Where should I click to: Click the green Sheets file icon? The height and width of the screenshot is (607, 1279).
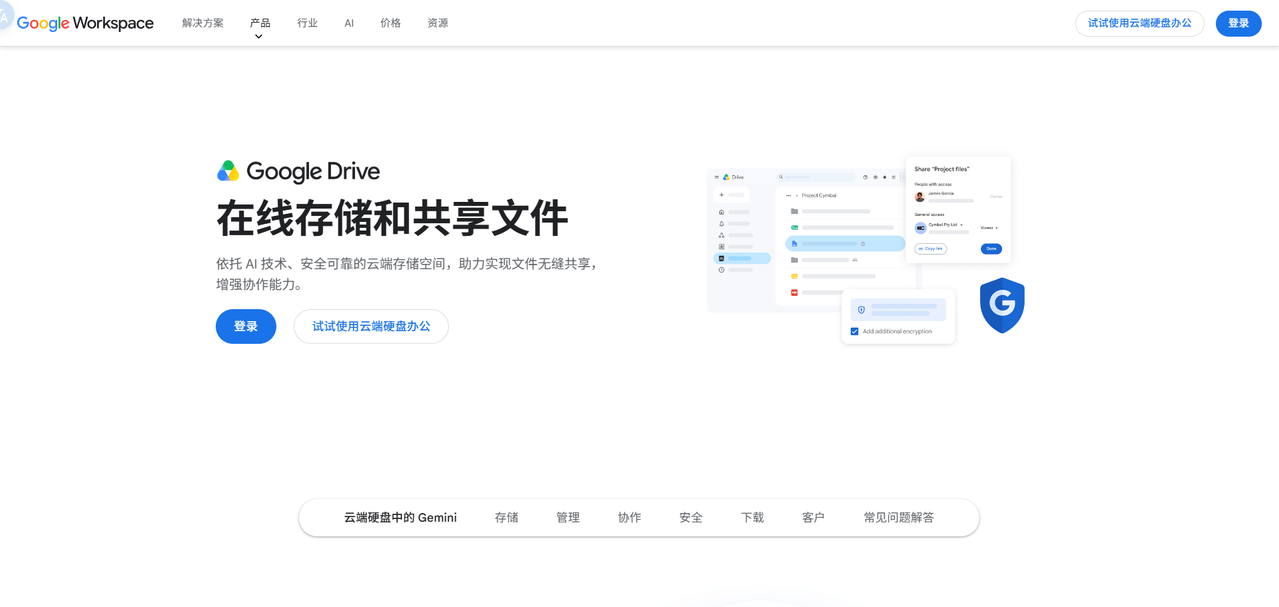794,227
